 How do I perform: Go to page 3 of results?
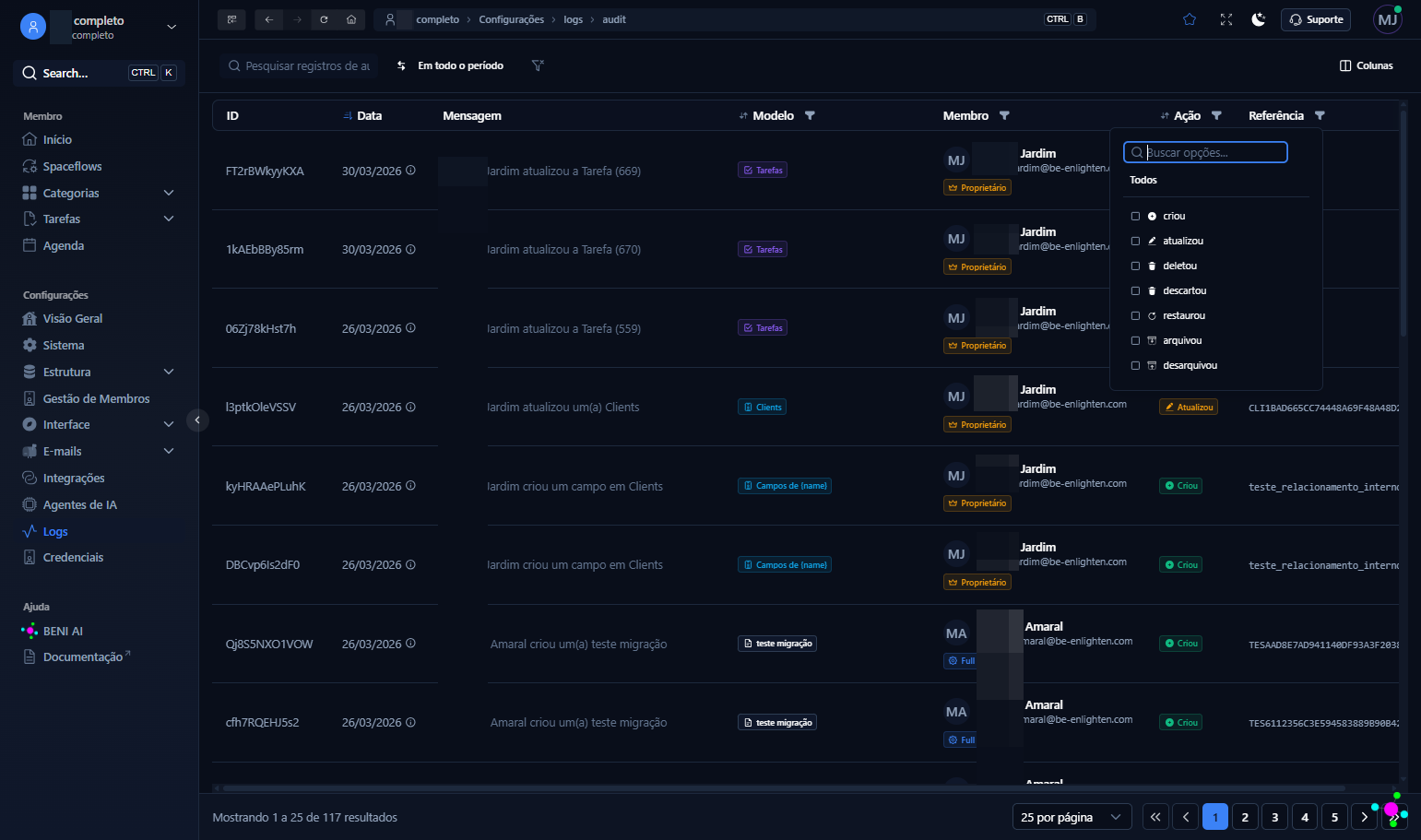1275,817
